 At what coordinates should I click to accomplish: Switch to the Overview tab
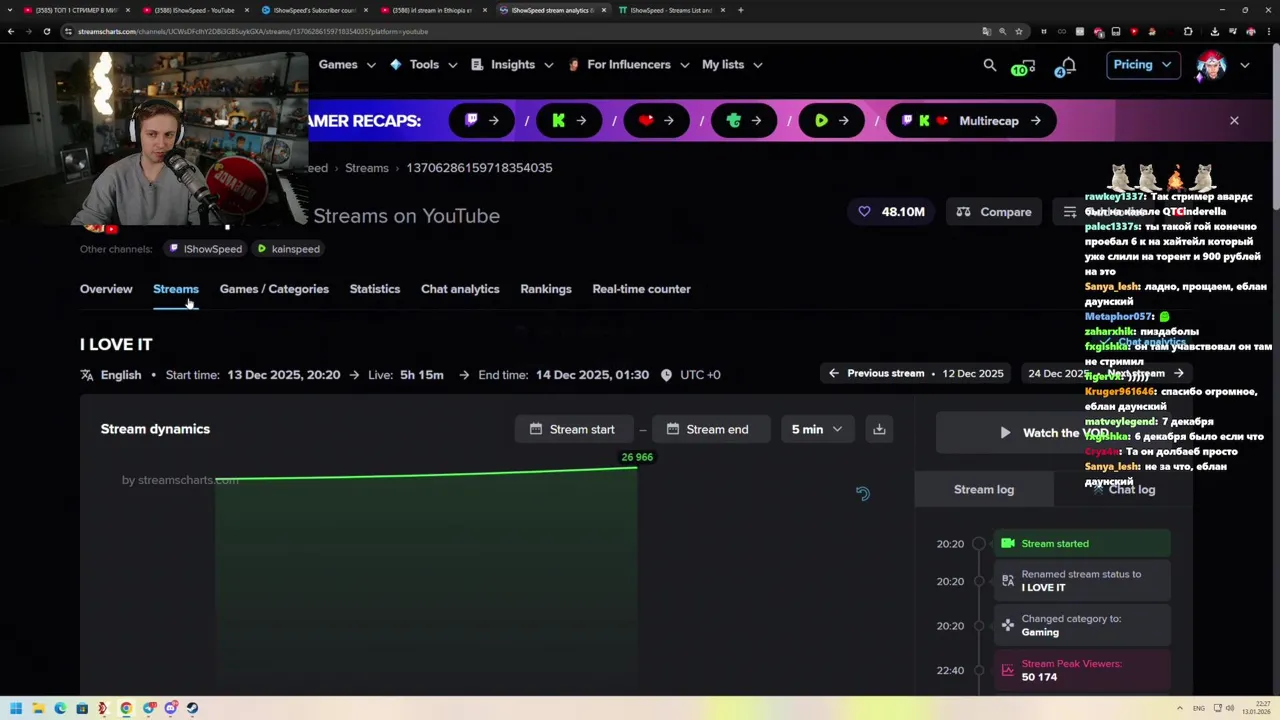[x=106, y=289]
